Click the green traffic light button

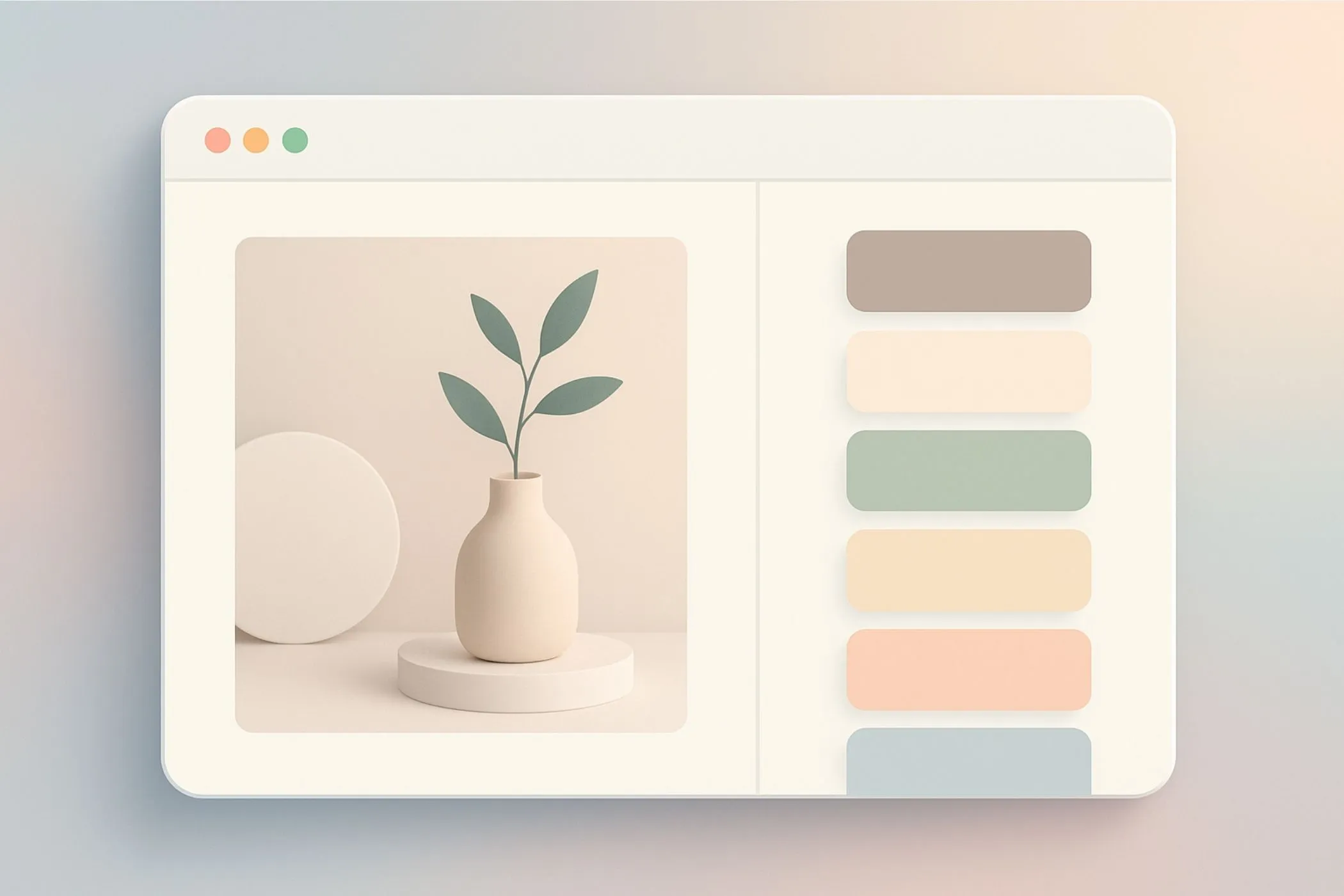tap(296, 138)
